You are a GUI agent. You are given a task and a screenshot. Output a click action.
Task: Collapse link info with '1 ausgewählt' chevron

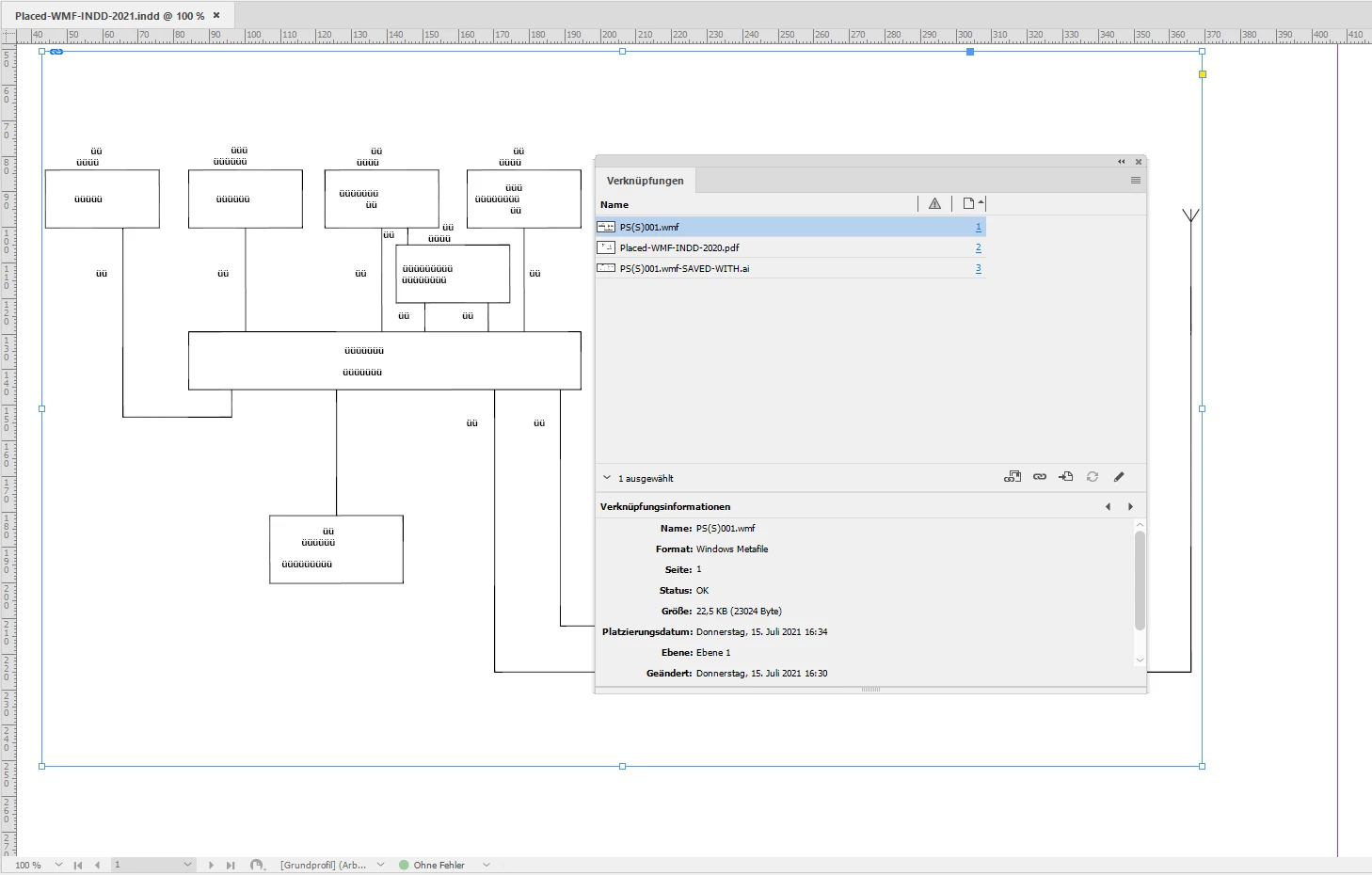[x=607, y=478]
